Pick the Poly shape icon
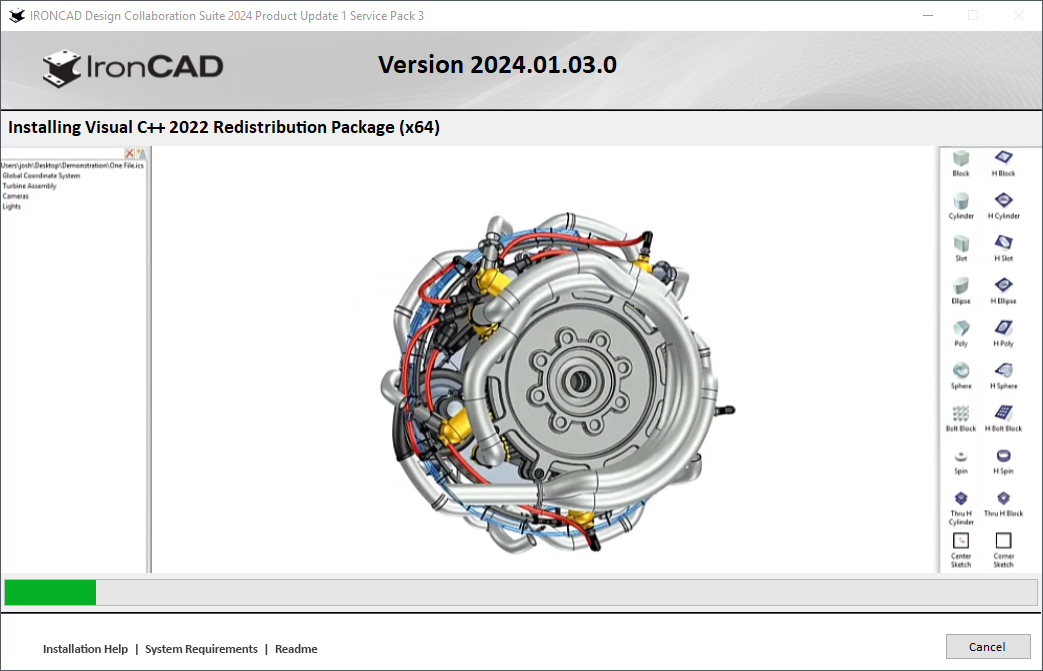The height and width of the screenshot is (671, 1043). click(961, 329)
